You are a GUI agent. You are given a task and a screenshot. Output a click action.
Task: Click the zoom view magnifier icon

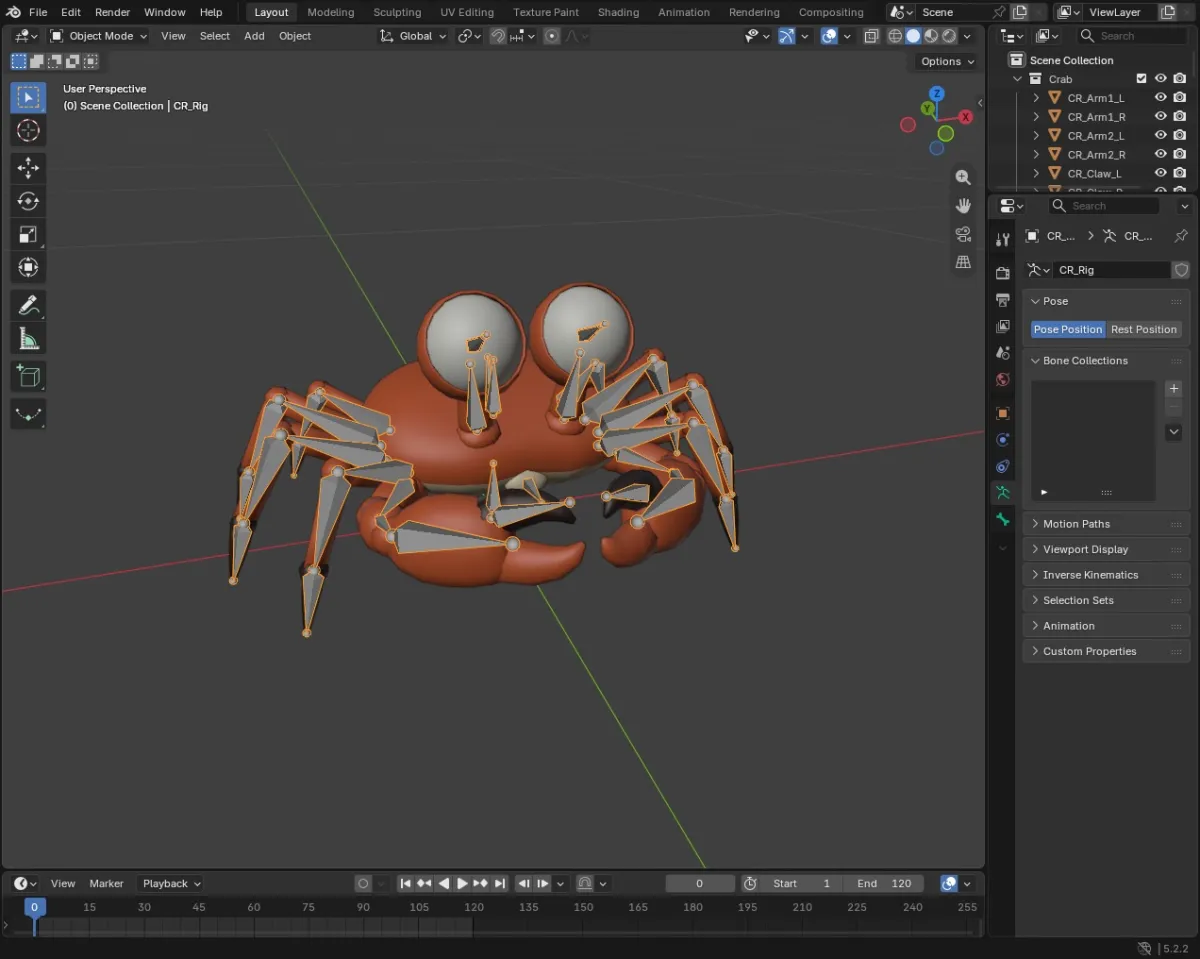[963, 177]
